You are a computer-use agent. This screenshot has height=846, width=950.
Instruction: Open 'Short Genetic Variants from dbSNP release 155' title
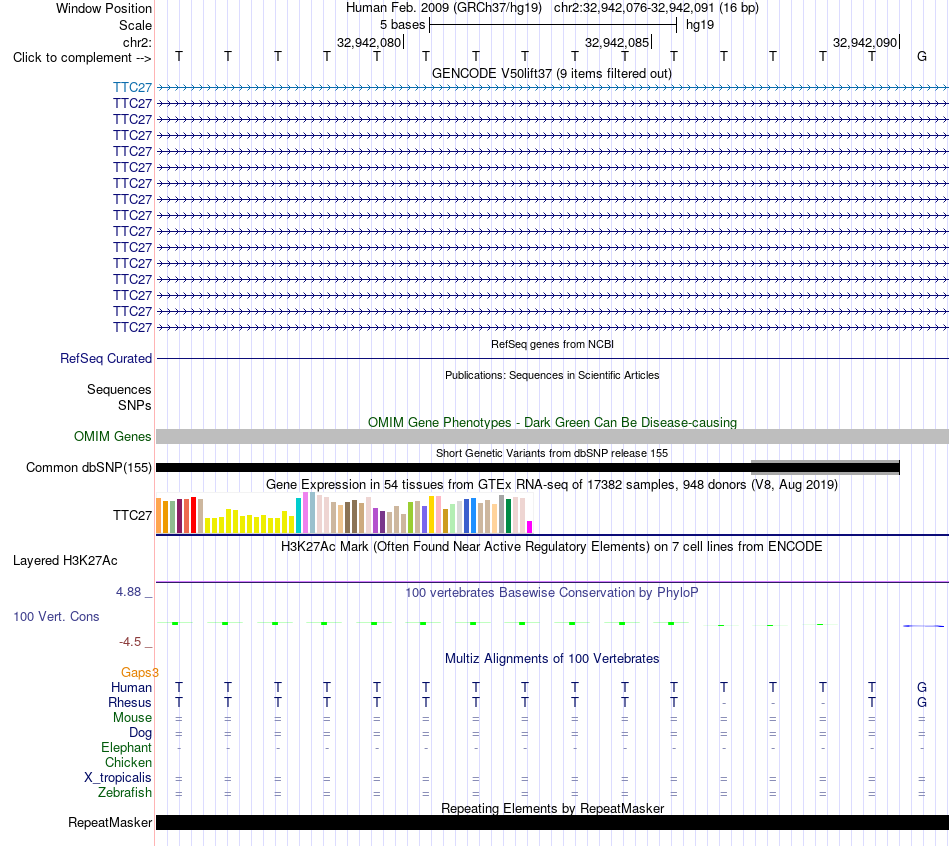[x=552, y=453]
